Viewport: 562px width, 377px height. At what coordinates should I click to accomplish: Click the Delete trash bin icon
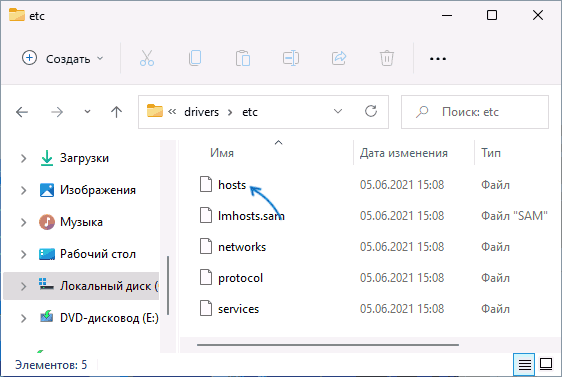click(x=387, y=58)
